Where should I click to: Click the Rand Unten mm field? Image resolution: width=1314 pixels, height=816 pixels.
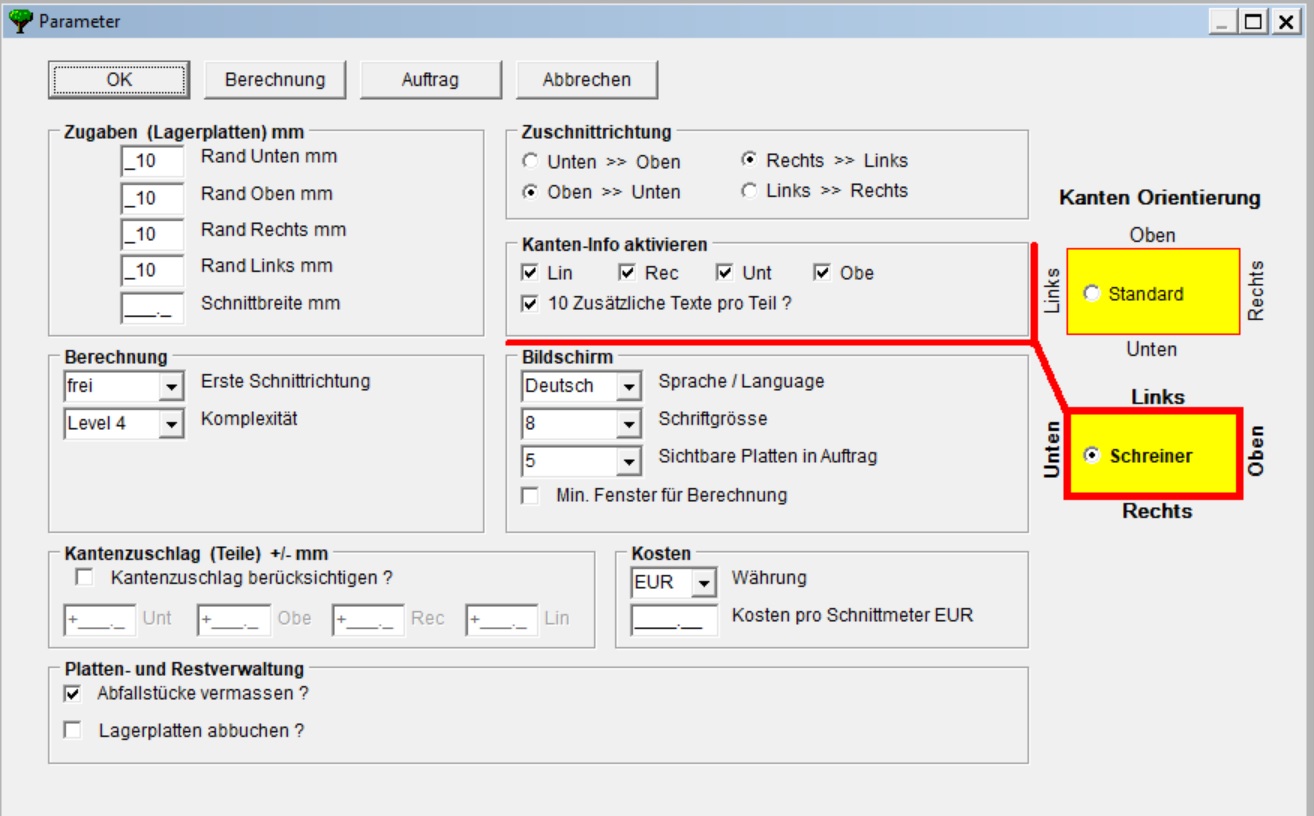tap(152, 161)
